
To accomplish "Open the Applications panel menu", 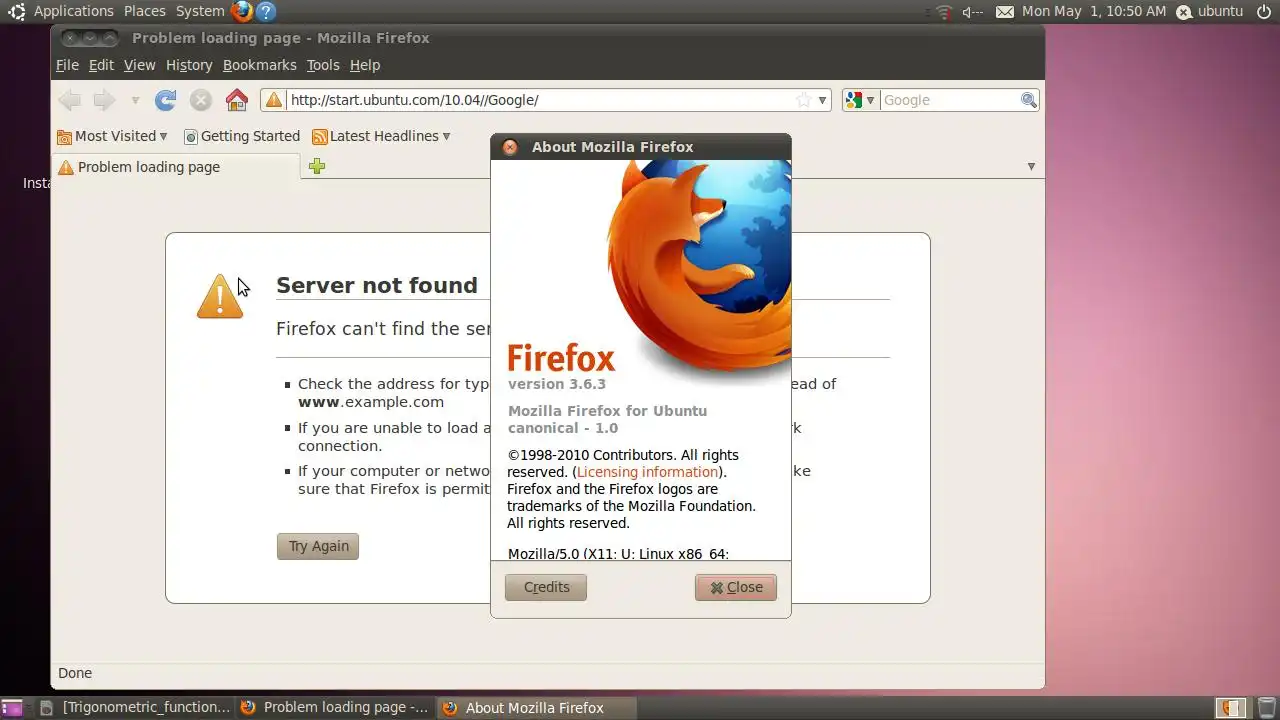I will [x=74, y=11].
